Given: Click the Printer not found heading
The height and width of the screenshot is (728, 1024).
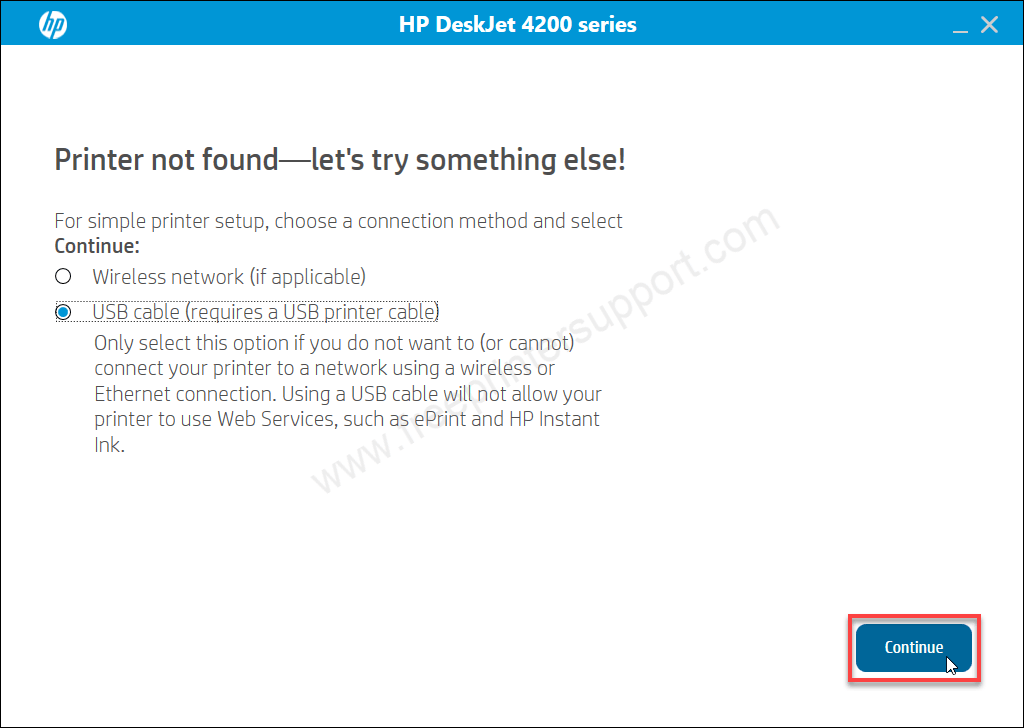Looking at the screenshot, I should pyautogui.click(x=340, y=160).
